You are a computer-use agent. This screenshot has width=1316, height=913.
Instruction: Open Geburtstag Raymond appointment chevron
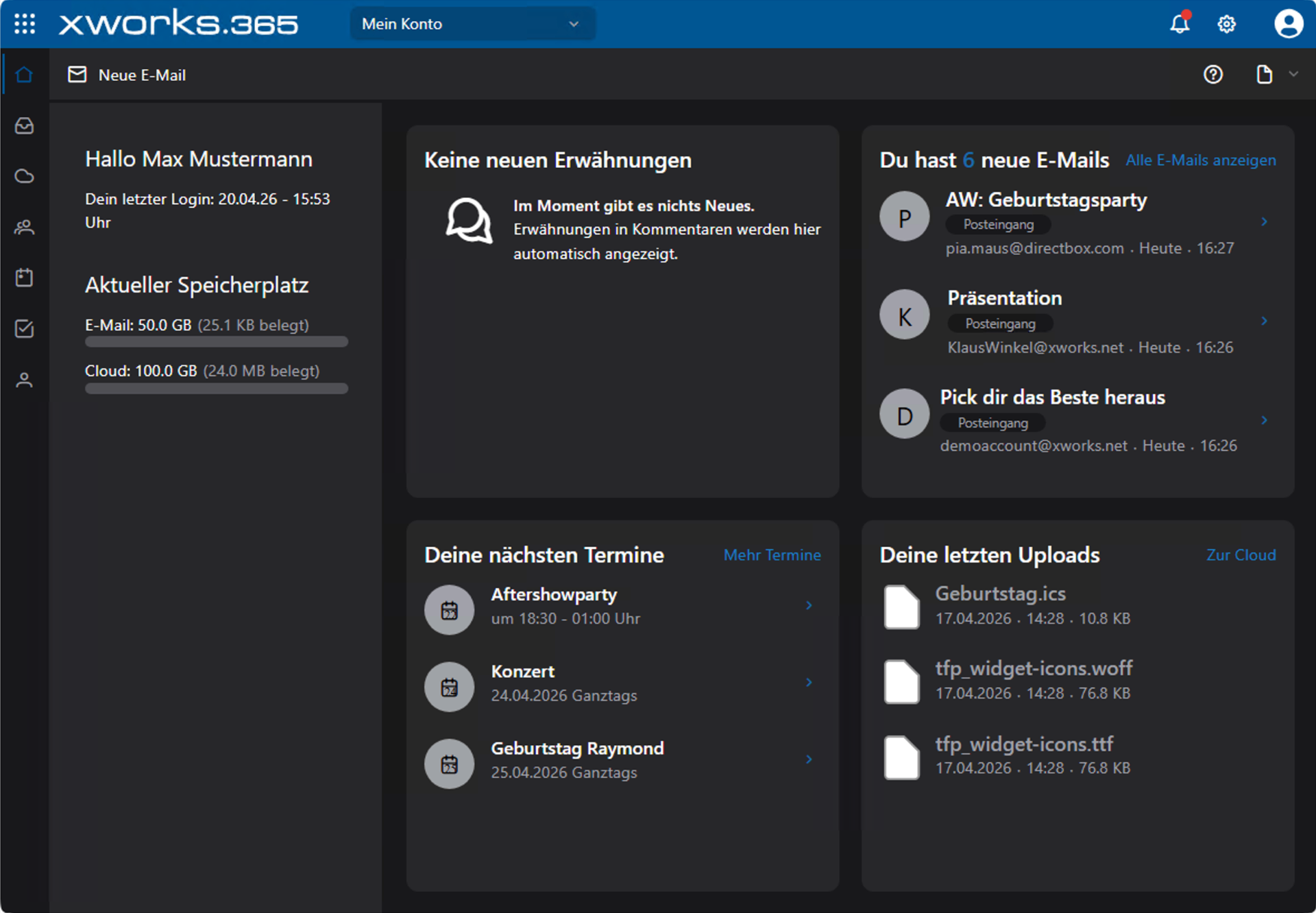[x=809, y=759]
